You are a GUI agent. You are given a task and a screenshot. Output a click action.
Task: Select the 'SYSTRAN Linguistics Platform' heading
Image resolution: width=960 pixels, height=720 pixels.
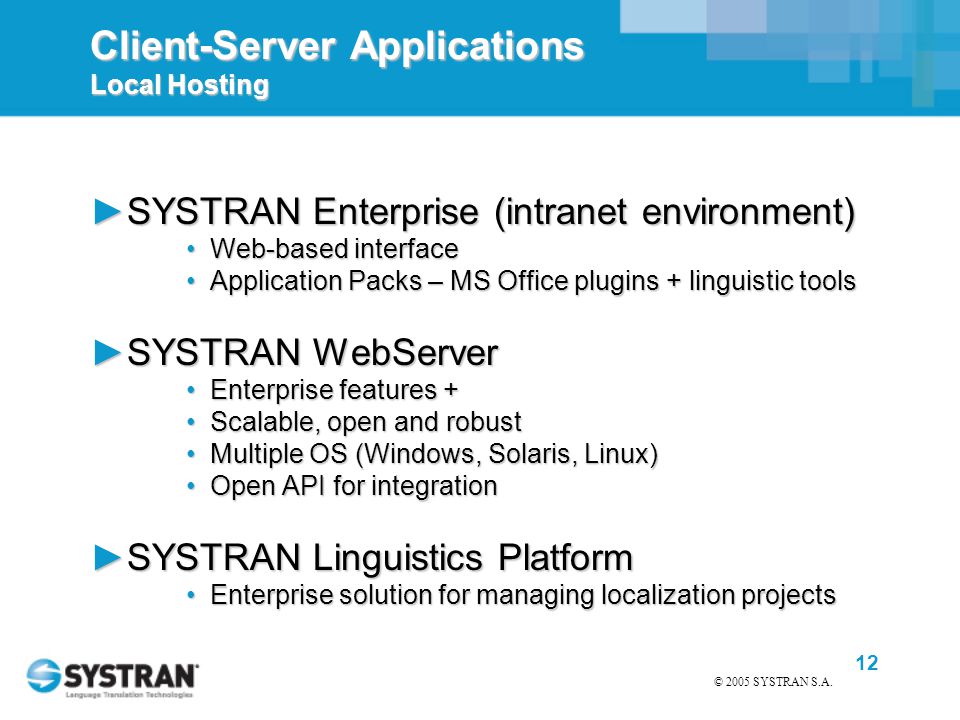pyautogui.click(x=380, y=558)
